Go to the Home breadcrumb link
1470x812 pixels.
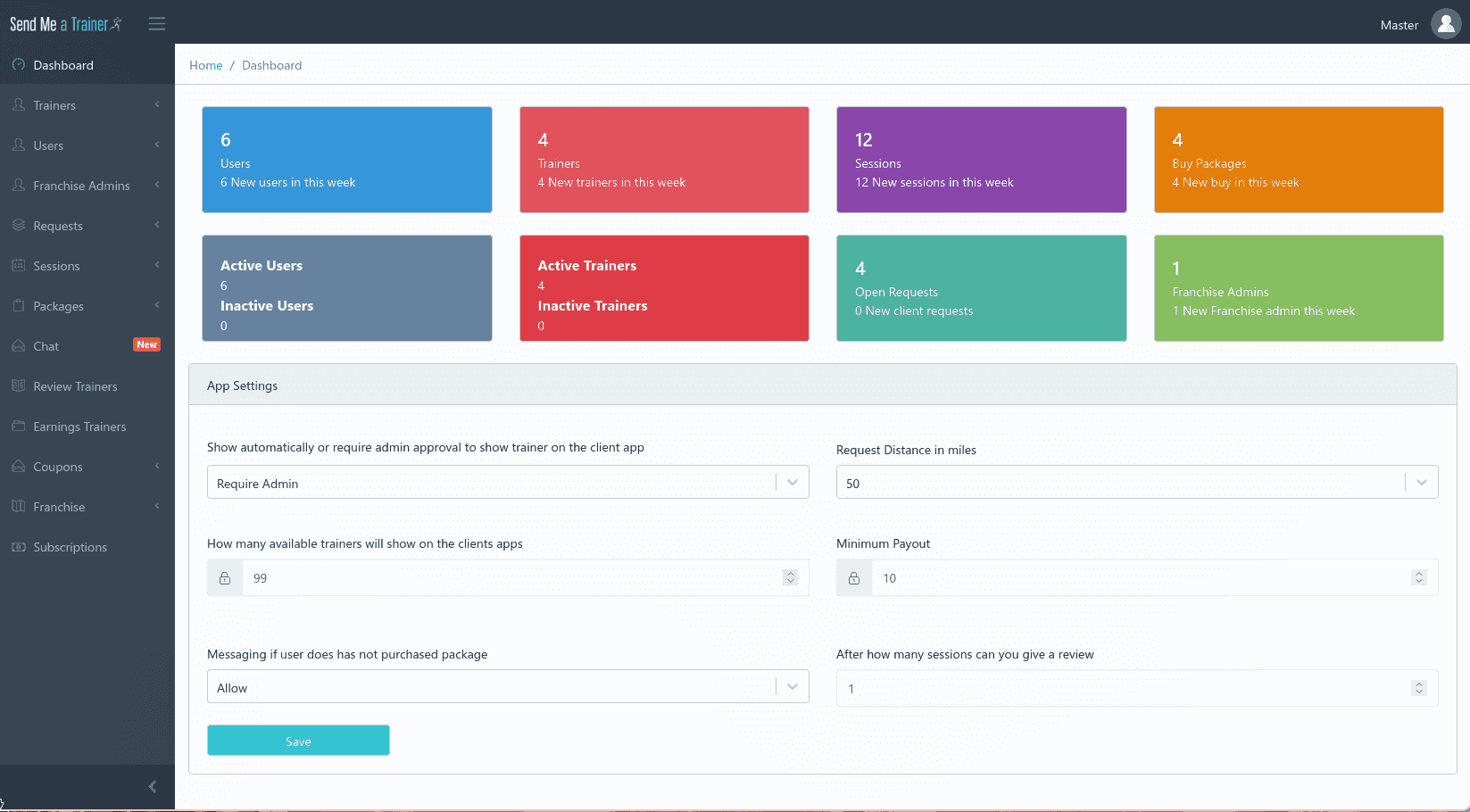[205, 65]
